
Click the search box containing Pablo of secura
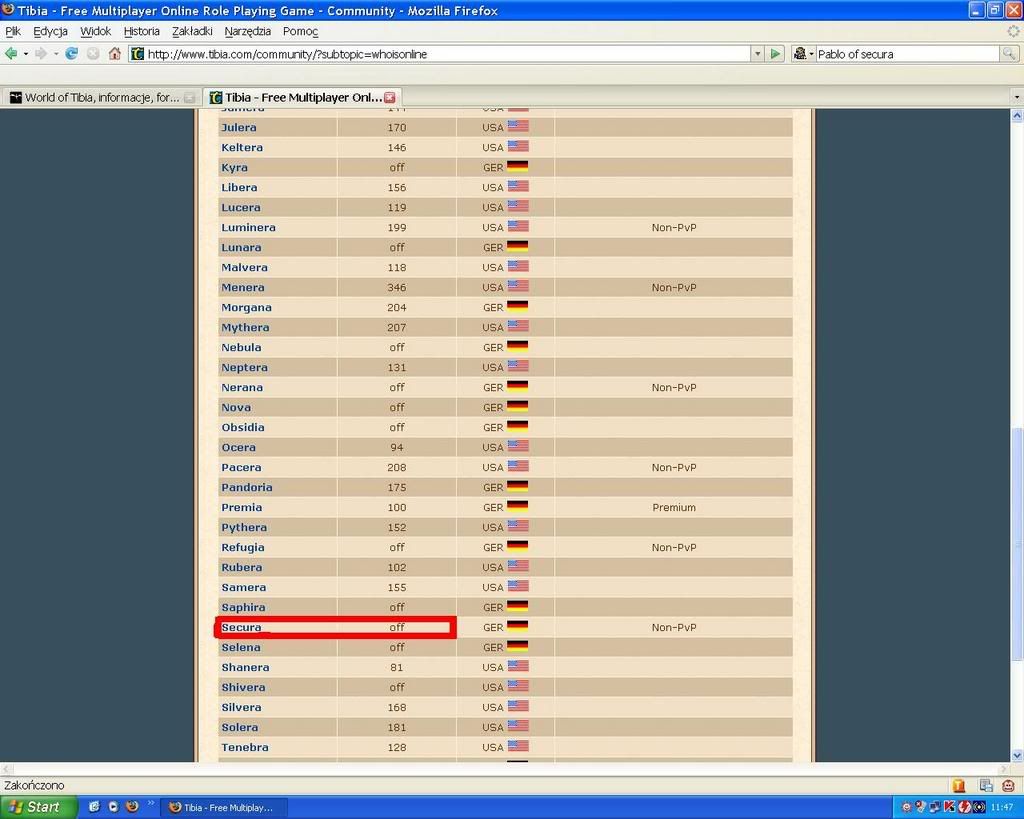coord(906,54)
